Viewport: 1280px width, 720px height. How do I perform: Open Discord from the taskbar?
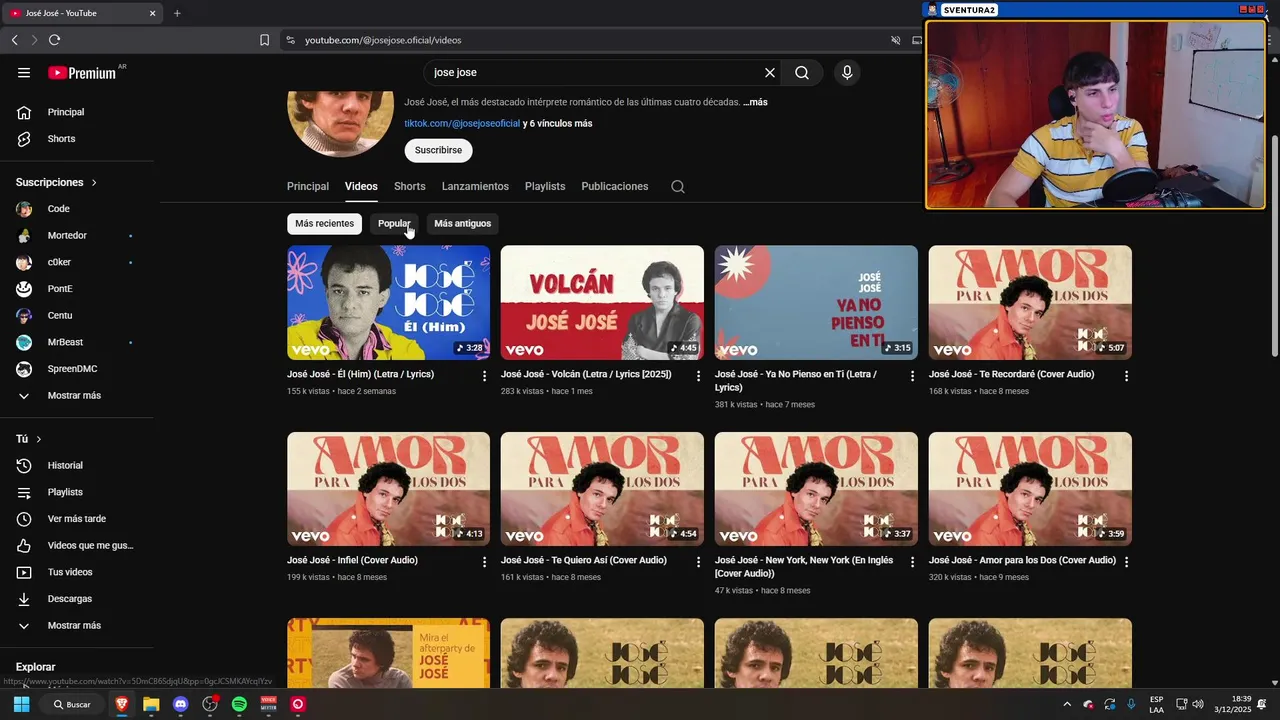pos(180,704)
